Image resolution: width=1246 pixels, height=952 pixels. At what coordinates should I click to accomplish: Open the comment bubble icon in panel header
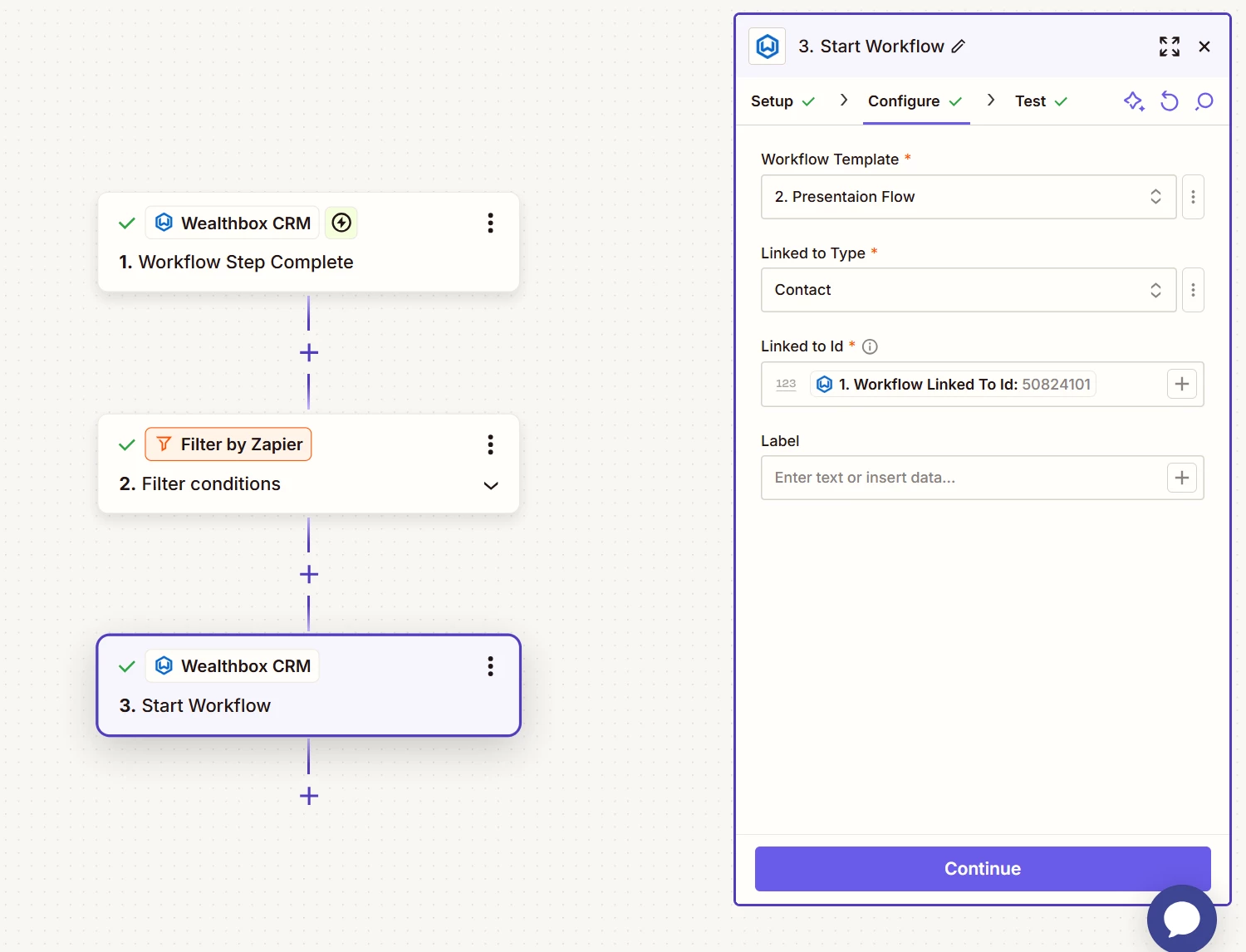[x=1204, y=101]
